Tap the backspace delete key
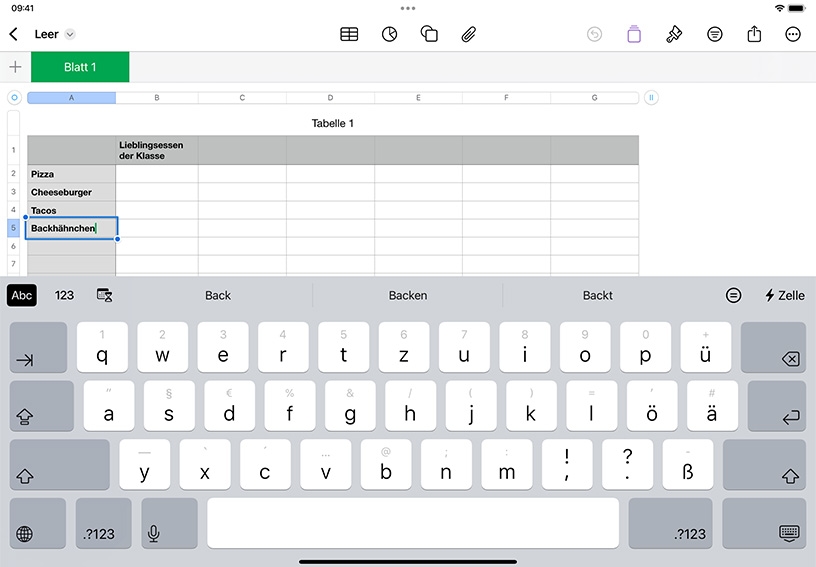This screenshot has width=816, height=567. [773, 347]
